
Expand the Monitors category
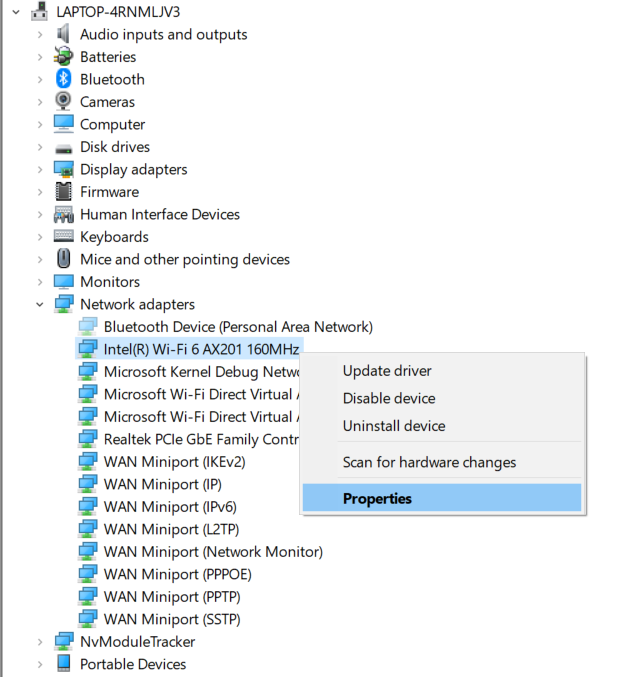coord(40,282)
